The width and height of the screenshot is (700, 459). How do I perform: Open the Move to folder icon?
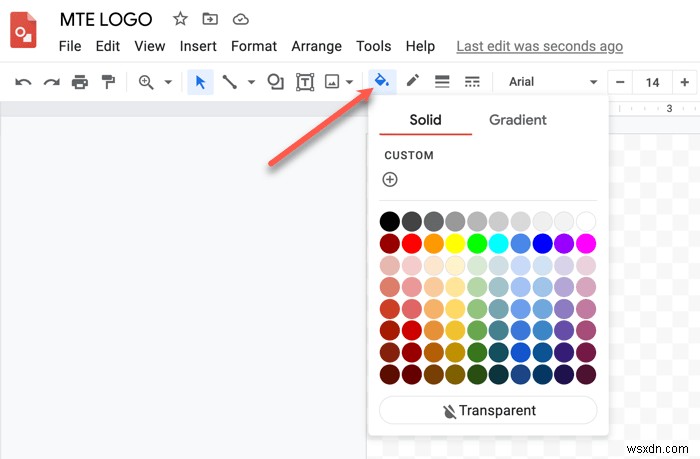[210, 19]
